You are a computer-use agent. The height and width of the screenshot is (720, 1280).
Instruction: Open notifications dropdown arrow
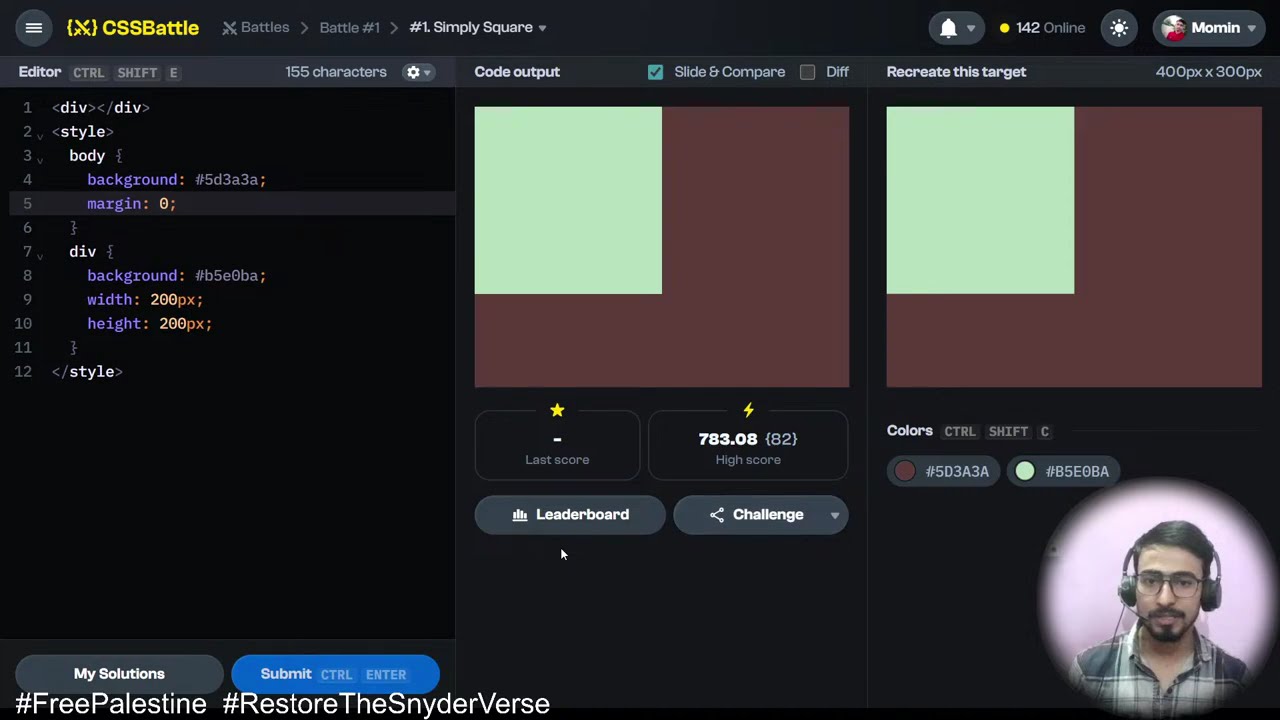tap(970, 29)
